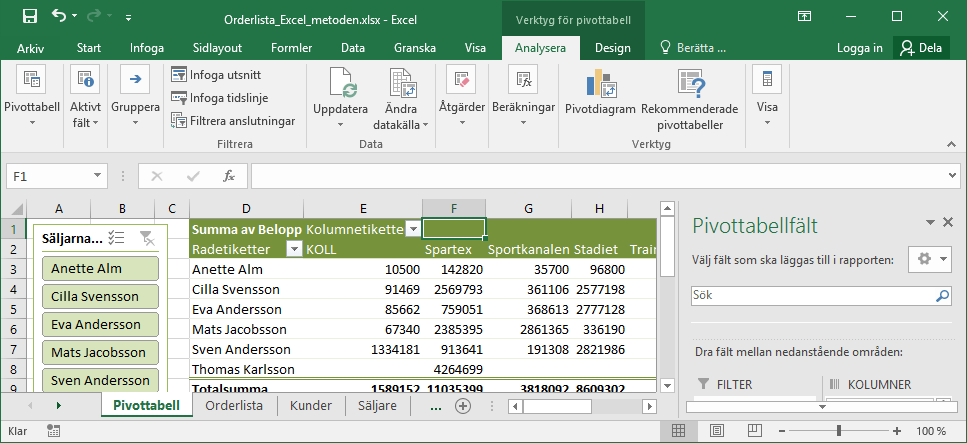Viewport: 967px width, 443px height.
Task: Open the Visa ribbon tab
Action: 475,48
